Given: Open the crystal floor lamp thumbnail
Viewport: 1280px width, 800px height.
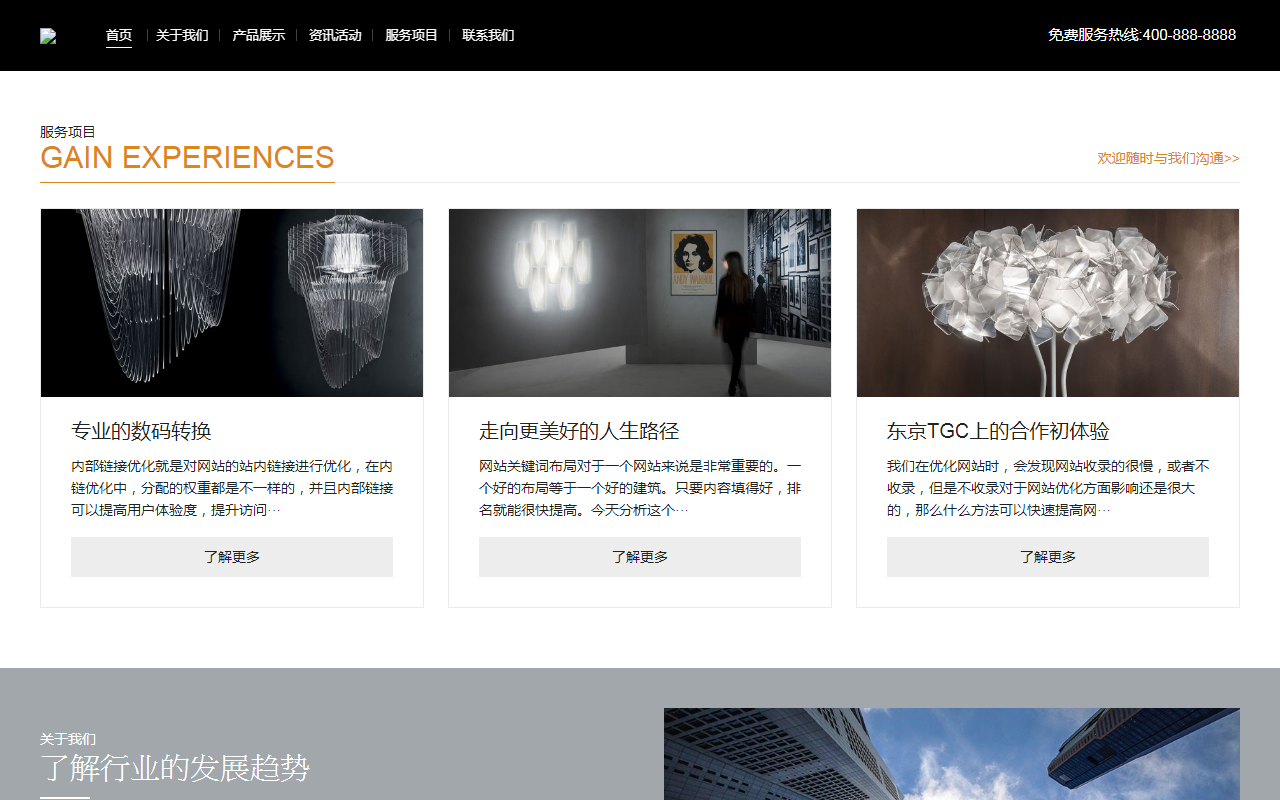Looking at the screenshot, I should (1048, 303).
